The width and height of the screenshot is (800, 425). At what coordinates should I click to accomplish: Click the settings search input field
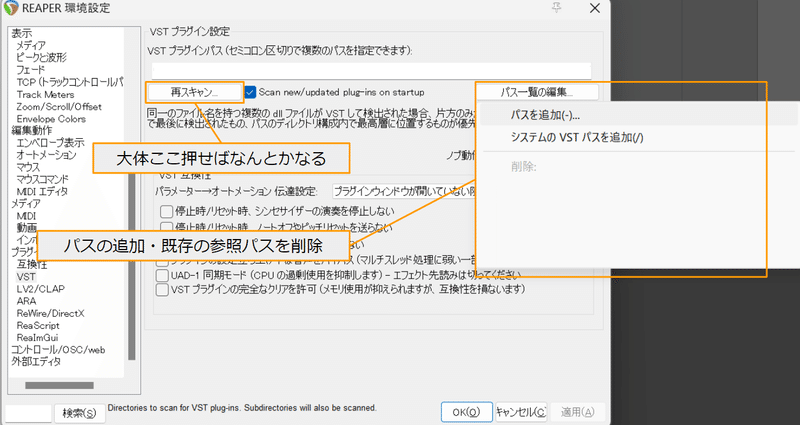28,413
